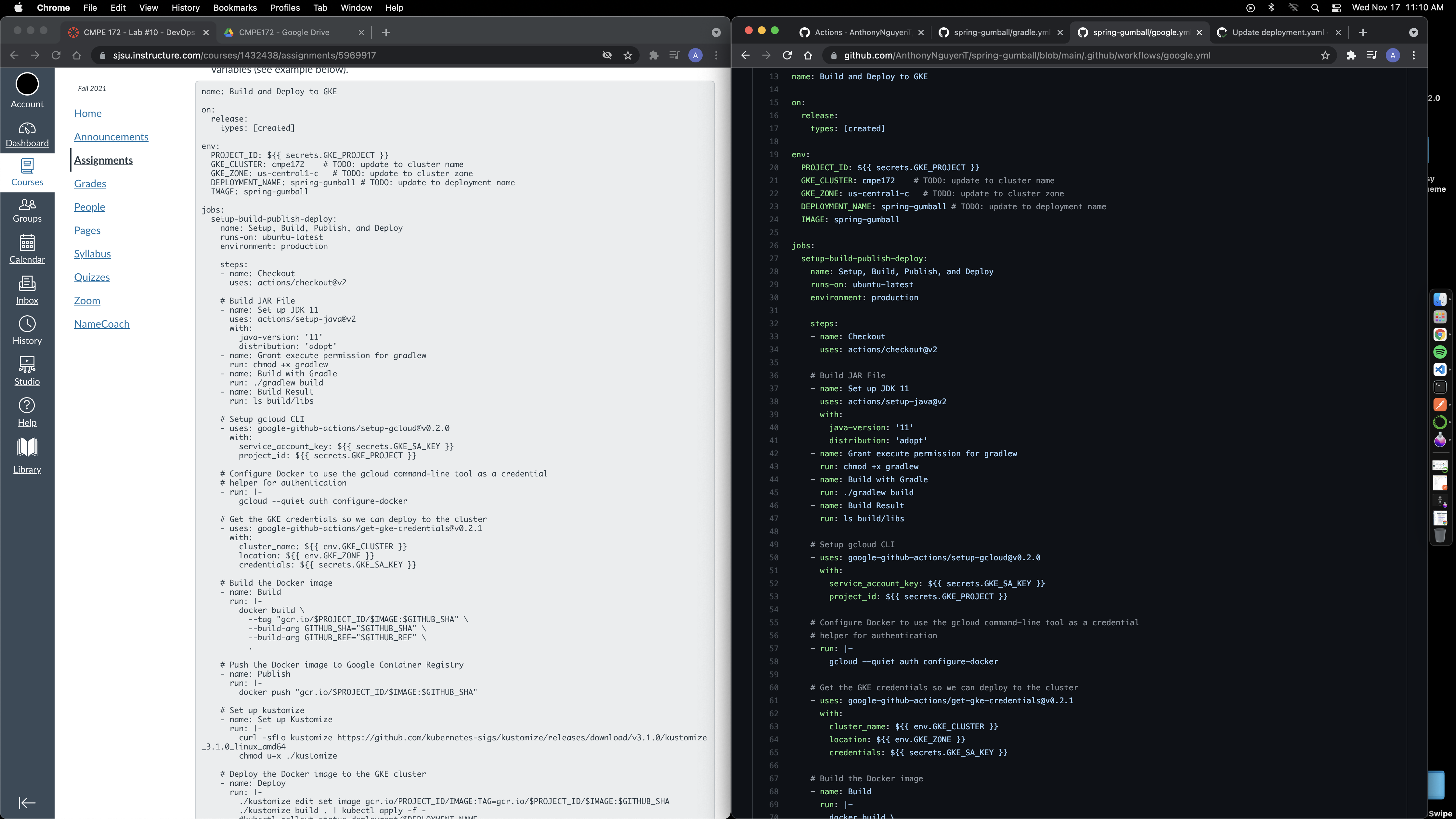Open macOS Control Center toggles icon
This screenshot has width=1456, height=819.
tap(1336, 8)
